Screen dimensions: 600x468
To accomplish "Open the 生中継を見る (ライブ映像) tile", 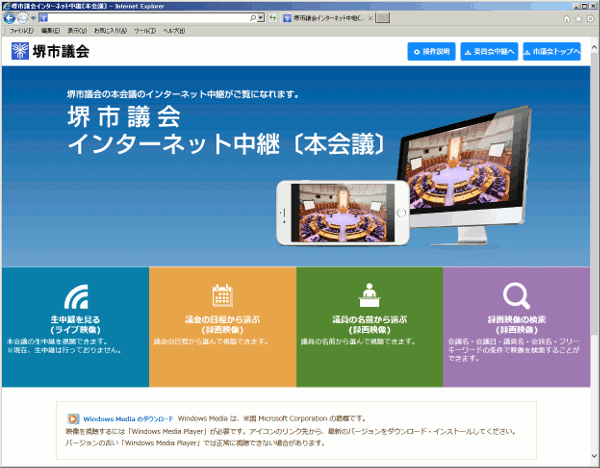I will tap(75, 325).
